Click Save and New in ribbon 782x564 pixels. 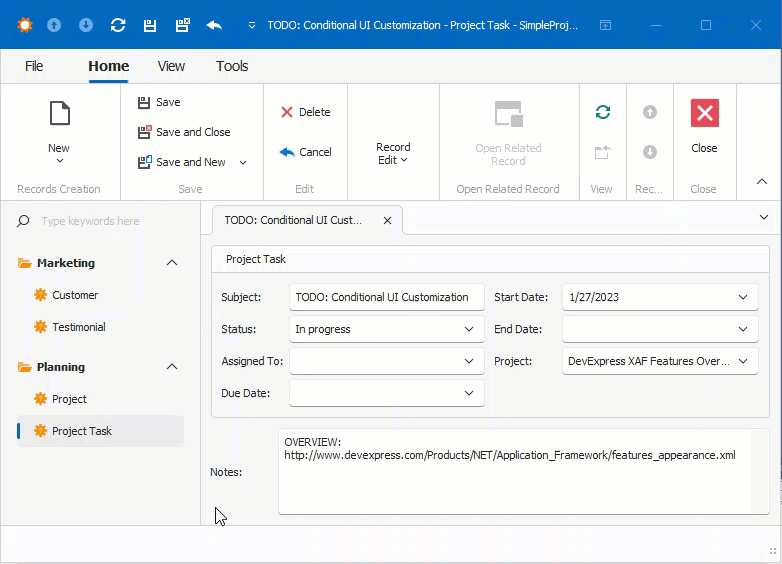pos(182,162)
